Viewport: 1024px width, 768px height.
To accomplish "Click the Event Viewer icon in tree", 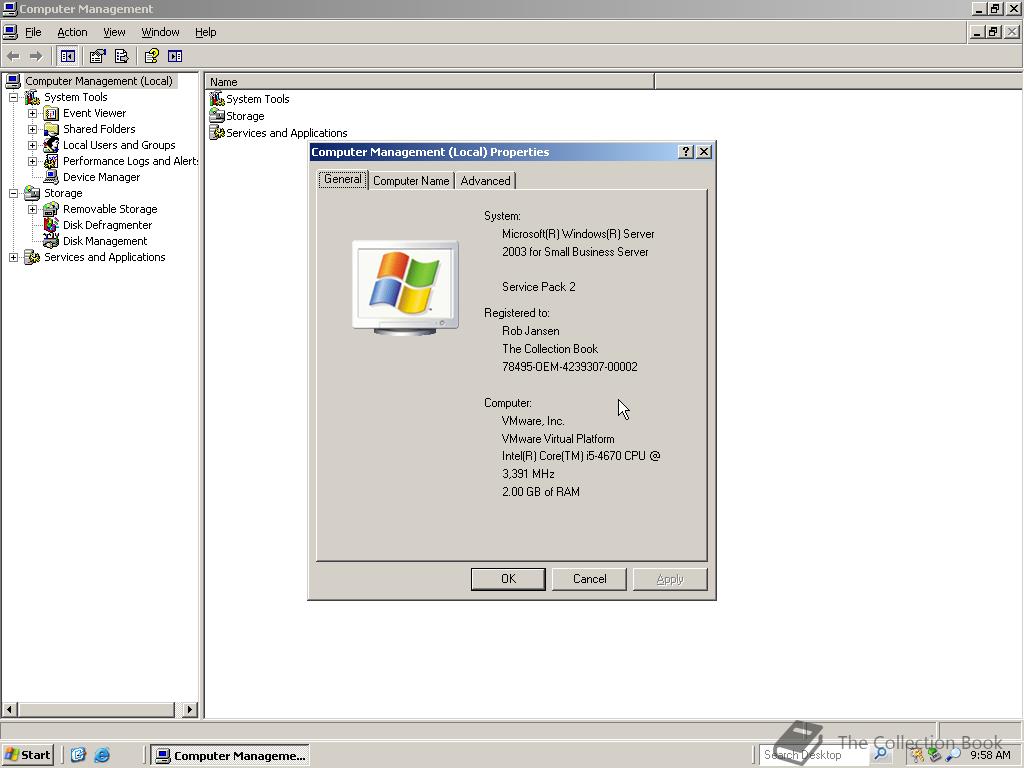I will click(x=51, y=114).
